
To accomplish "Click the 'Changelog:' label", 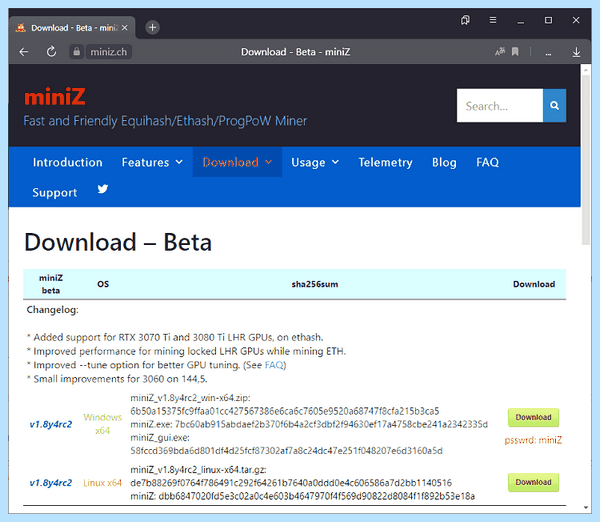I will tap(52, 310).
